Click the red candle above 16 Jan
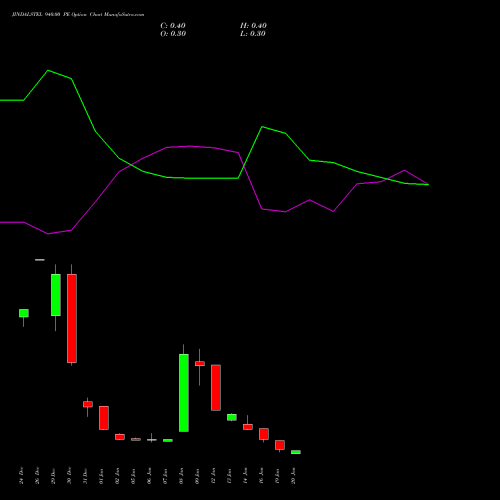Image resolution: width=500 pixels, height=500 pixels. [264, 434]
